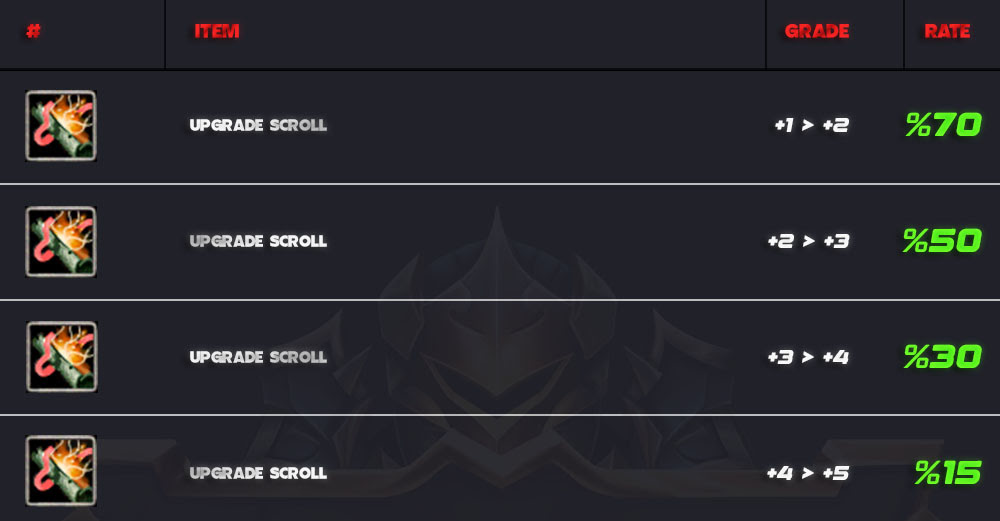Click the green %70 rate value
The width and height of the screenshot is (1000, 521).
[x=943, y=124]
